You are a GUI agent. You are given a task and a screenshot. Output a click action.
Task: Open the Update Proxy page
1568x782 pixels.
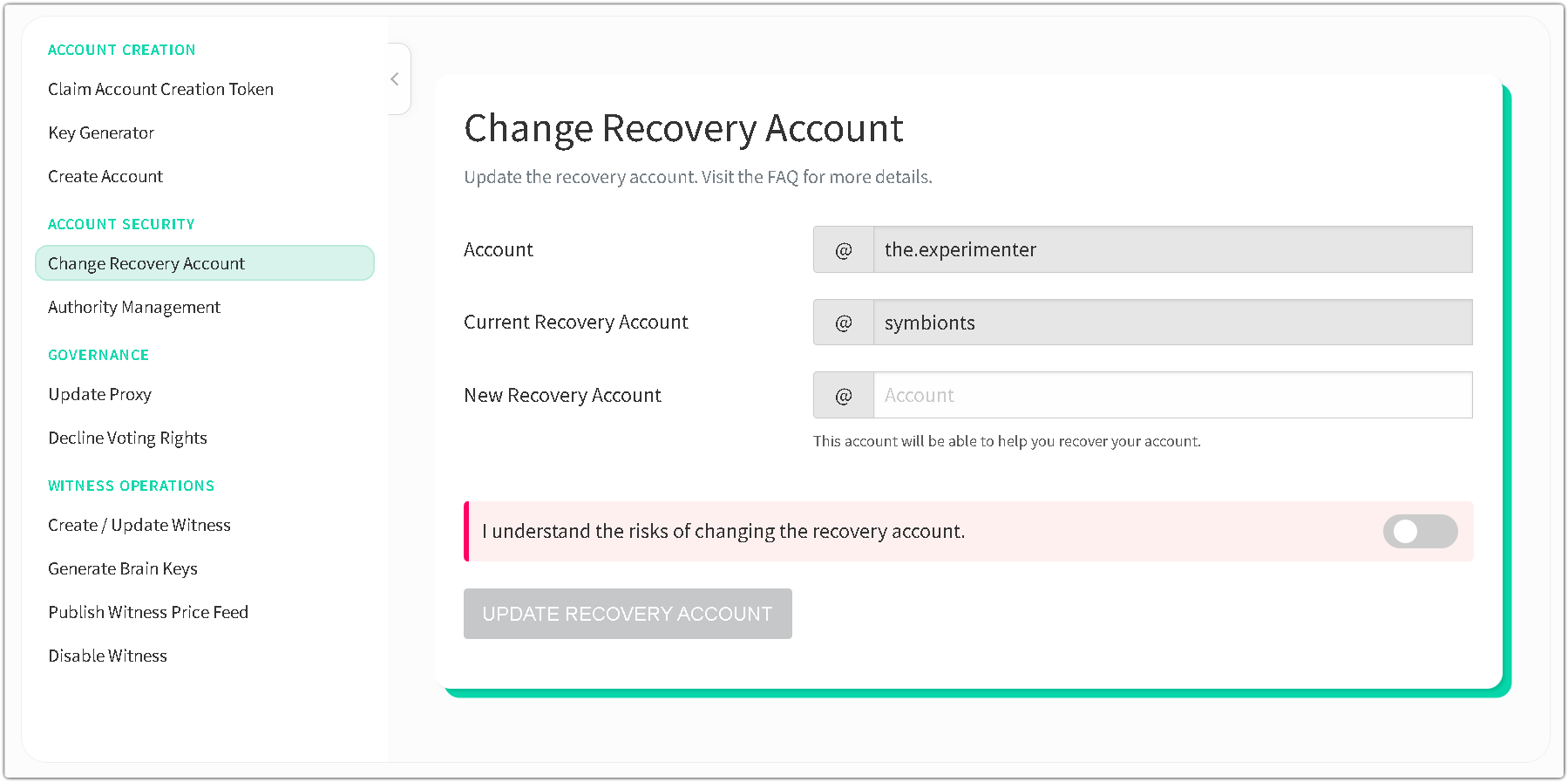pyautogui.click(x=100, y=394)
